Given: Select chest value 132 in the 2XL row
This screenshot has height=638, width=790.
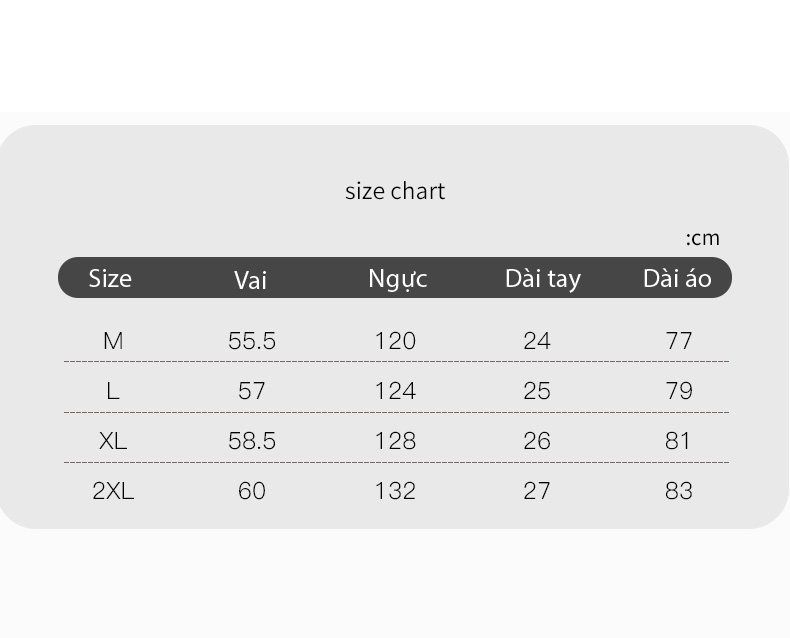Looking at the screenshot, I should tap(396, 491).
